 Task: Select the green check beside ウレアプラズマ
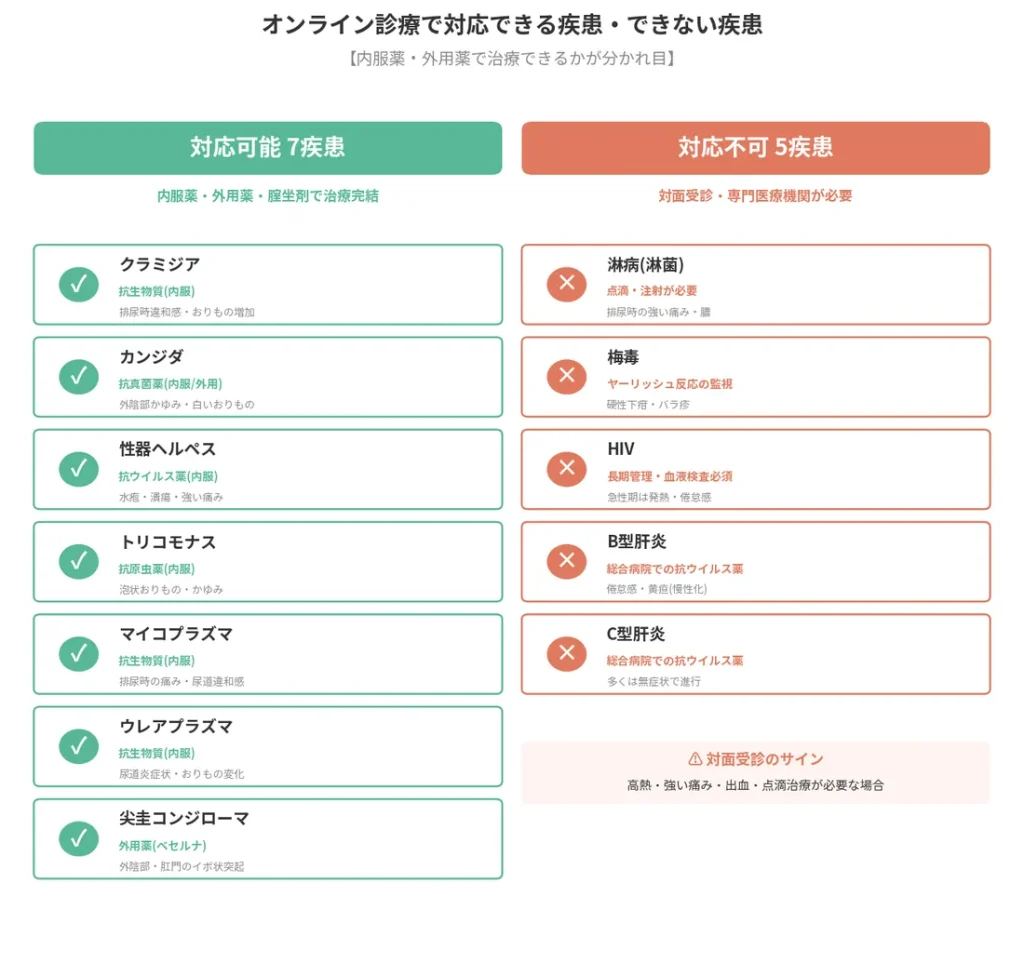(x=78, y=746)
